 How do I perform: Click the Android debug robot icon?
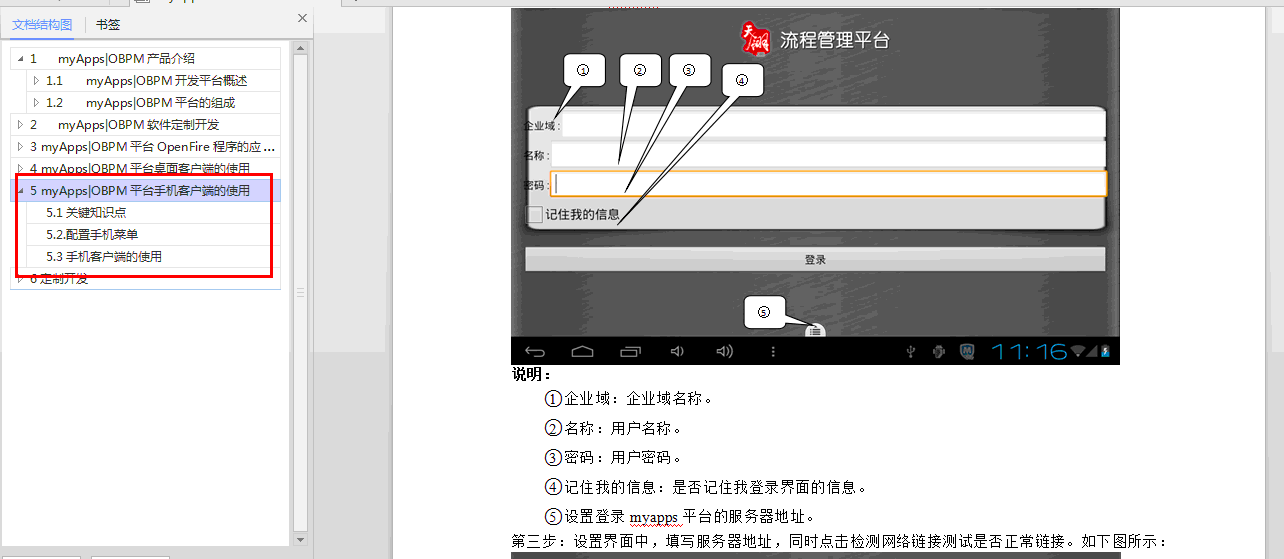[x=939, y=351]
